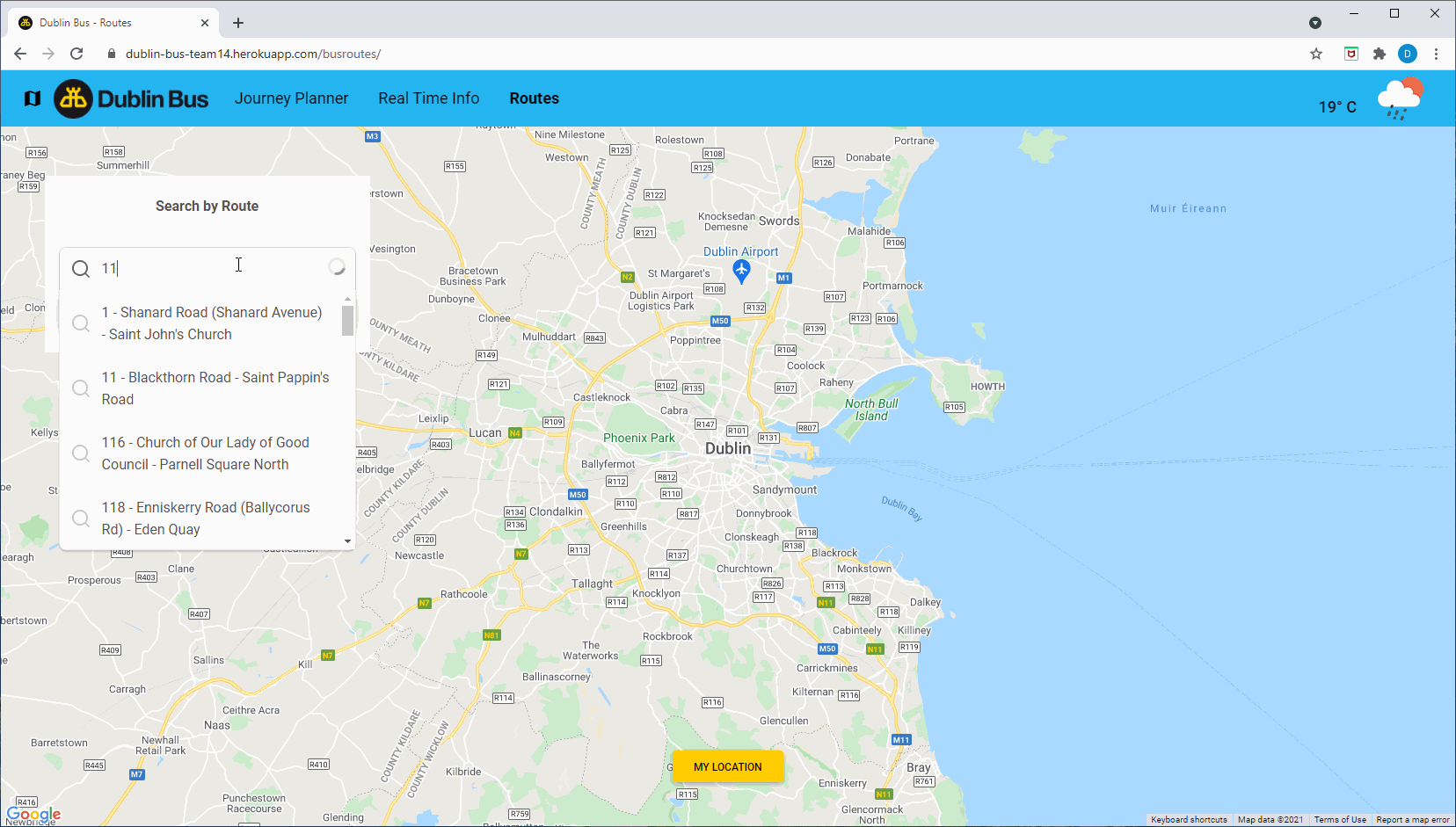
Task: Reload the page with refresh icon
Action: (x=76, y=54)
